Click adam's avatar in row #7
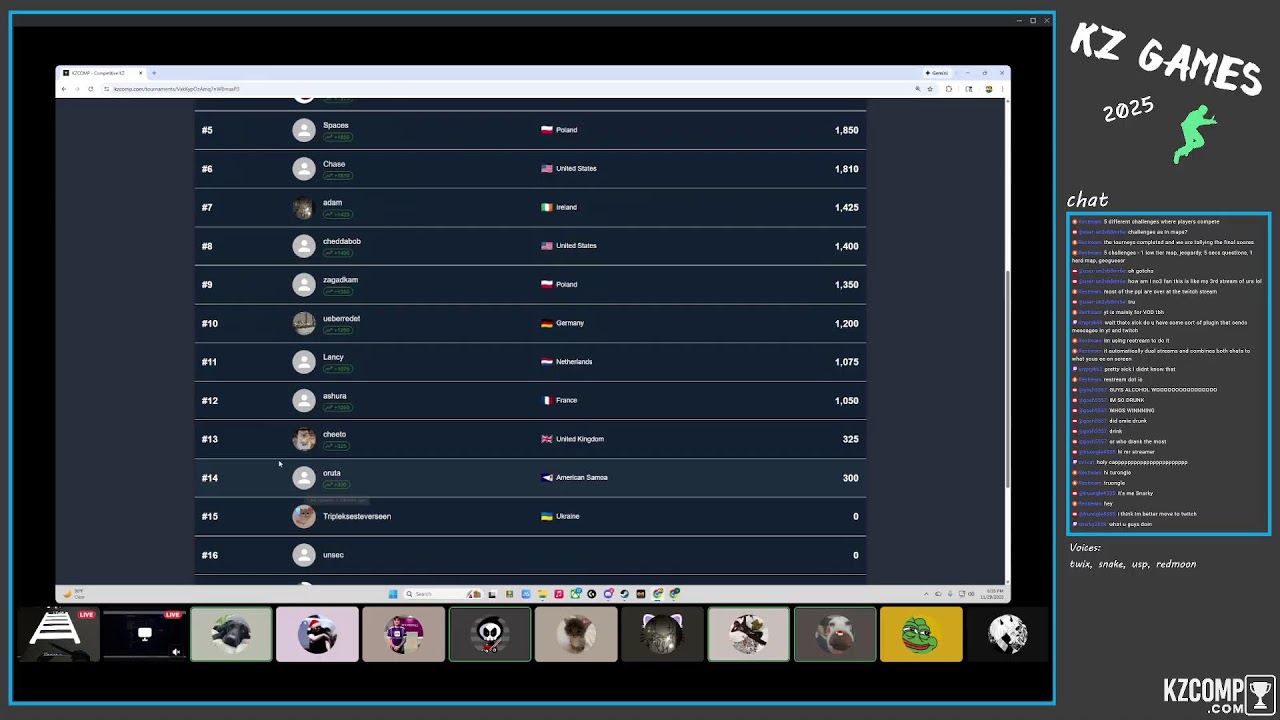This screenshot has width=1280, height=720. [304, 207]
